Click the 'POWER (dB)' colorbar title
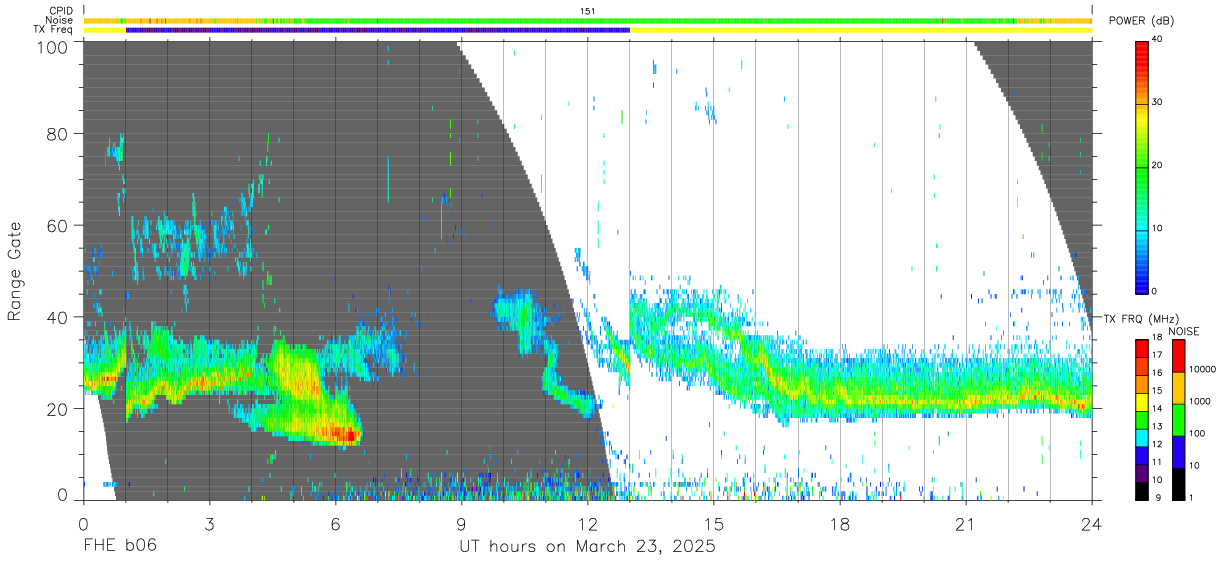1228x567 pixels. tap(1141, 21)
